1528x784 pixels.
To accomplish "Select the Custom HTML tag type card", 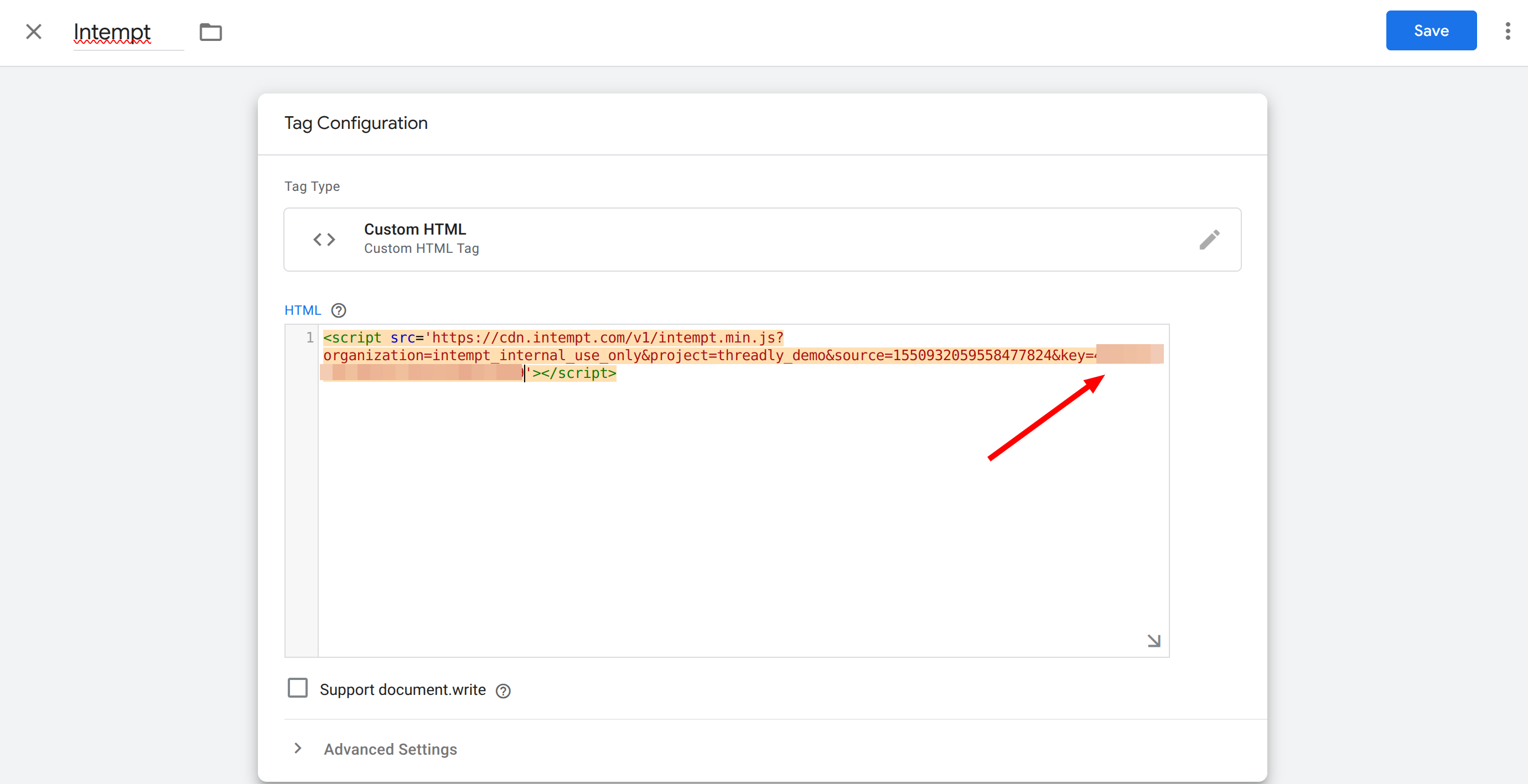I will point(762,239).
